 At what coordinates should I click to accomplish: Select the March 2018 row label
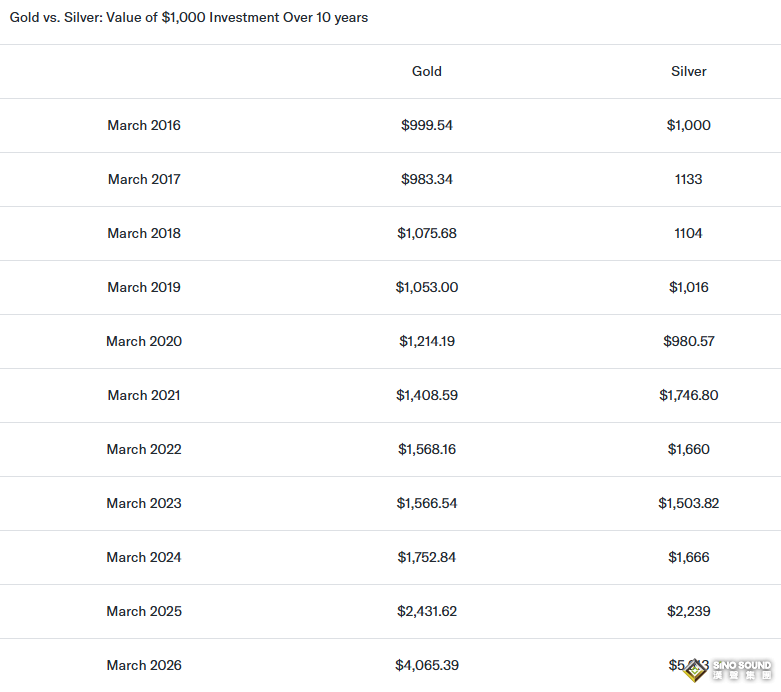[x=144, y=233]
